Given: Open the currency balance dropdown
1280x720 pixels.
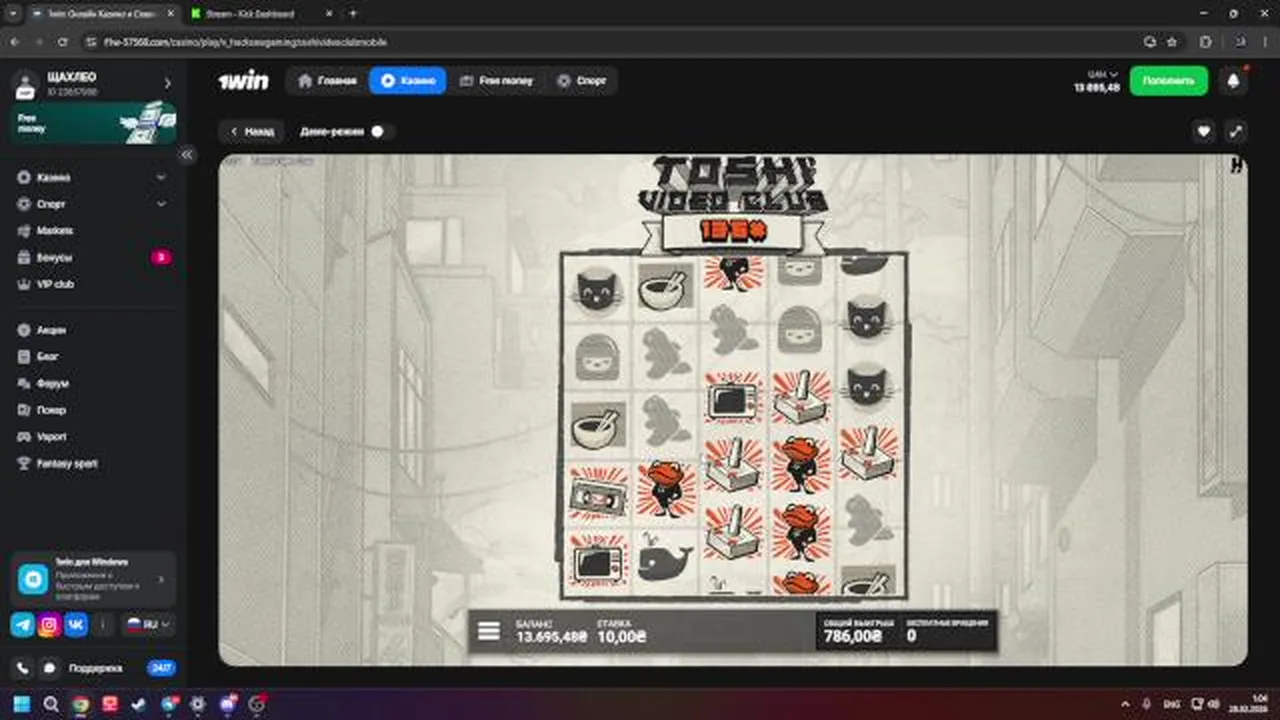Looking at the screenshot, I should tap(1102, 74).
